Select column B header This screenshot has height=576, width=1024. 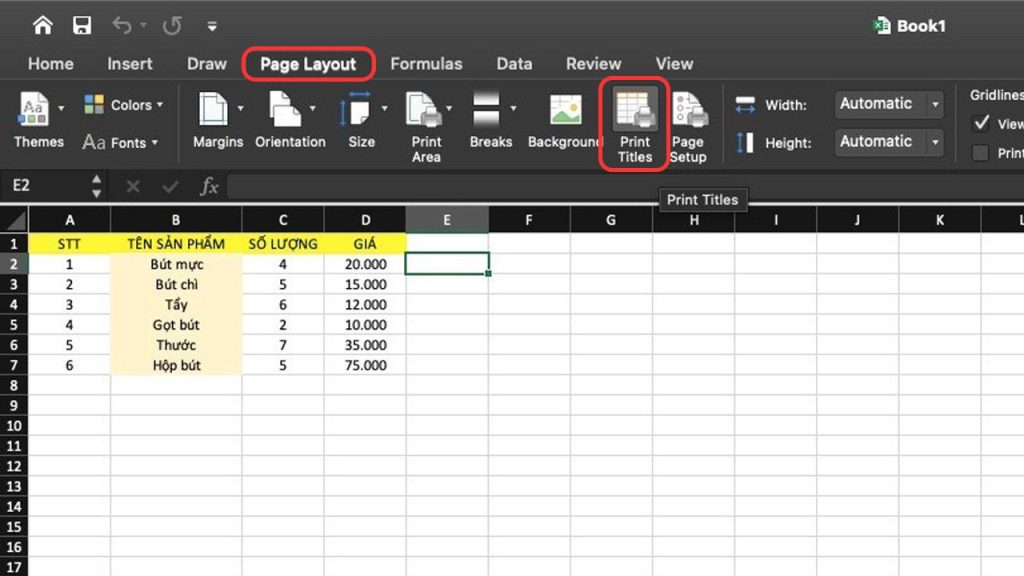point(176,220)
